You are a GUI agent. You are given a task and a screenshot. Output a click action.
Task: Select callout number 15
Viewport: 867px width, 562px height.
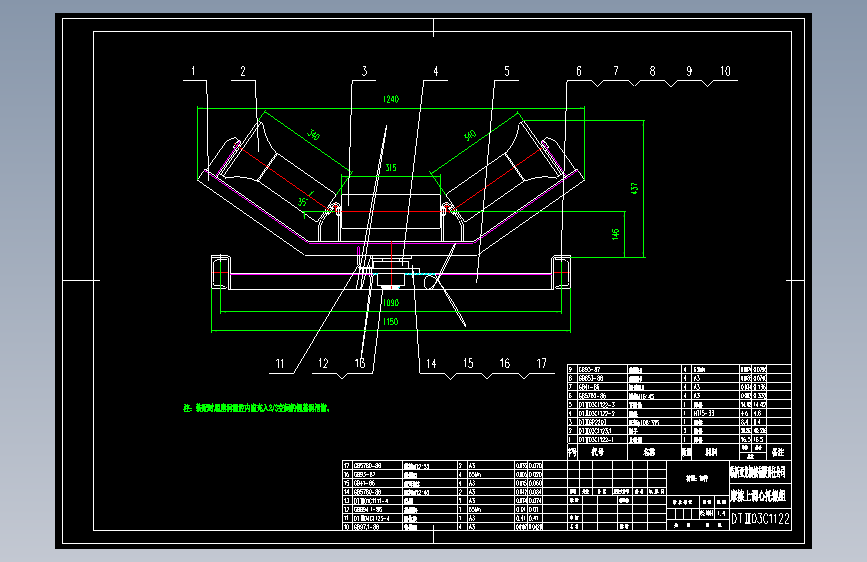click(x=468, y=363)
